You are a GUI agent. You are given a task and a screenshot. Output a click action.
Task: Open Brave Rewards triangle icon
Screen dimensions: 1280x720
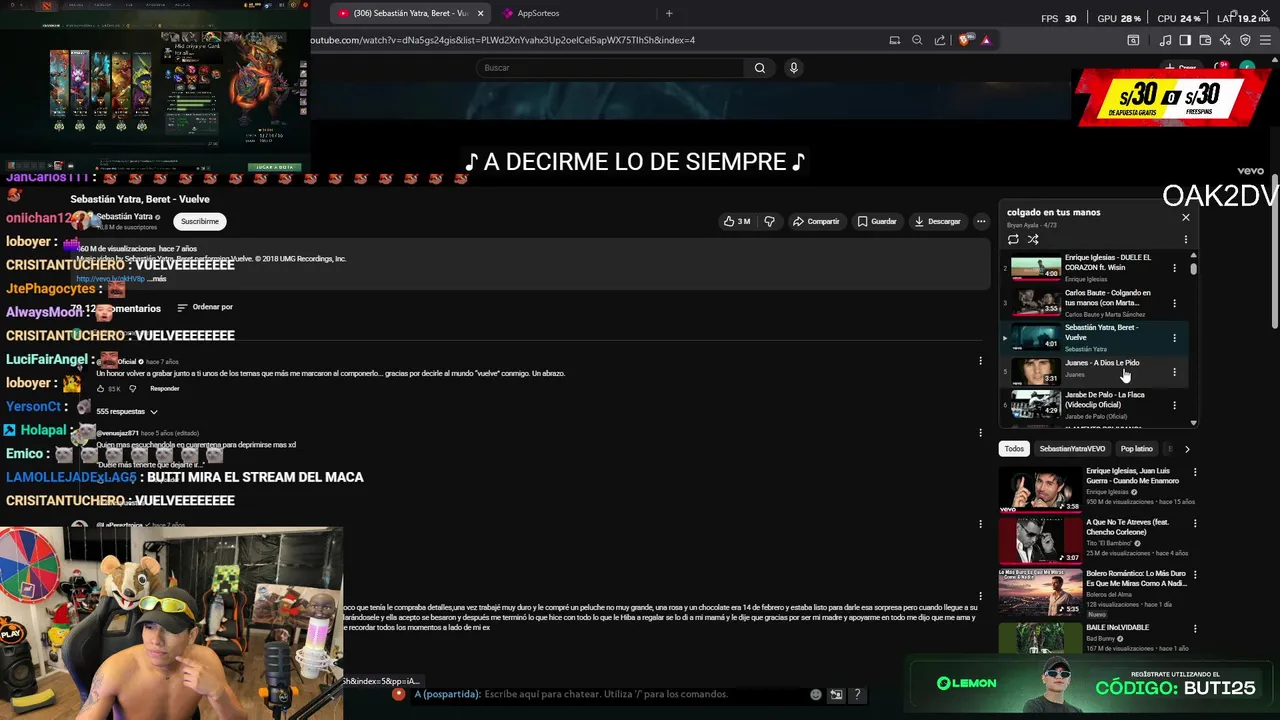point(986,40)
